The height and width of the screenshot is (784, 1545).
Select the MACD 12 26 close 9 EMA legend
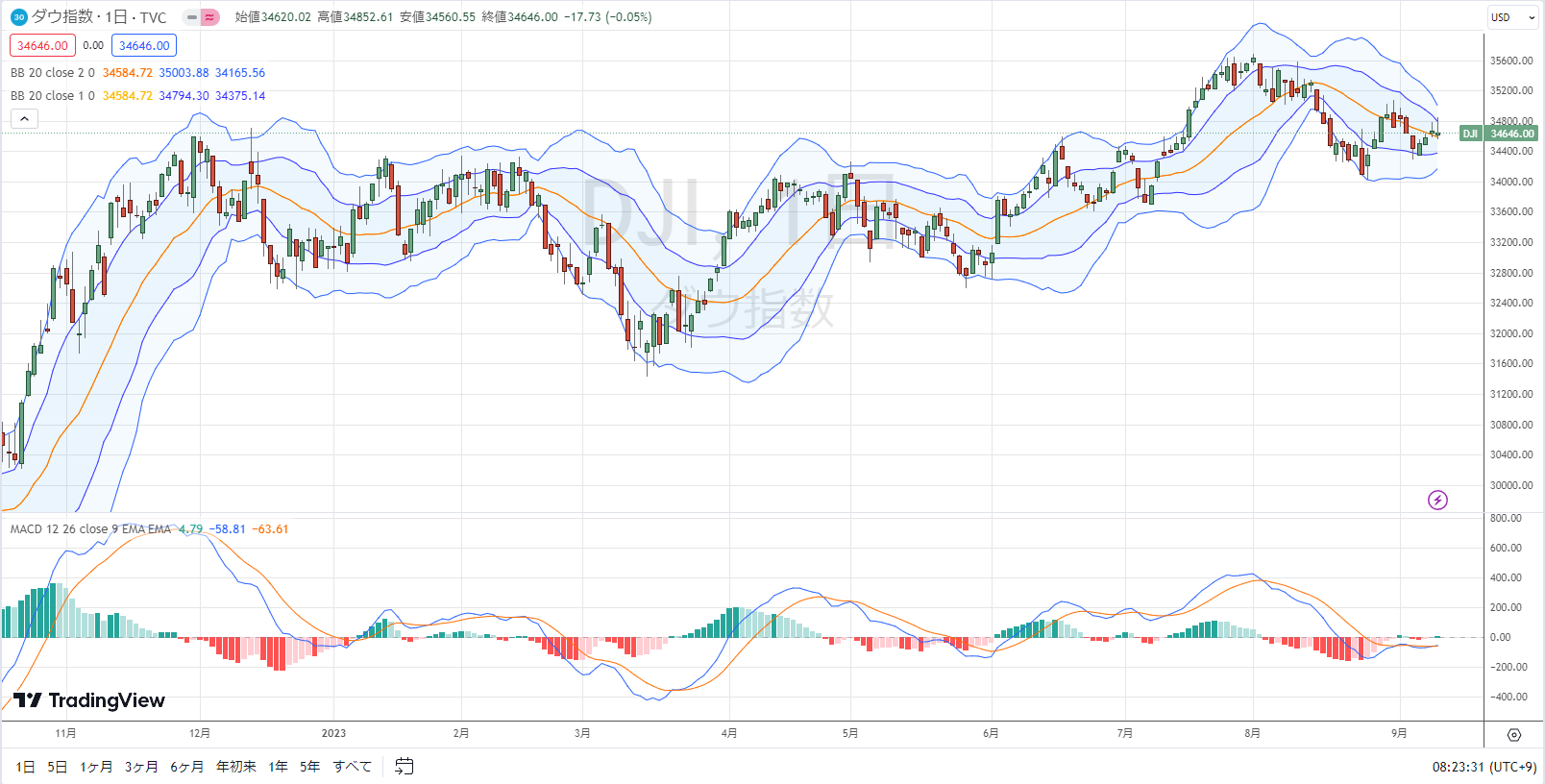coord(90,529)
